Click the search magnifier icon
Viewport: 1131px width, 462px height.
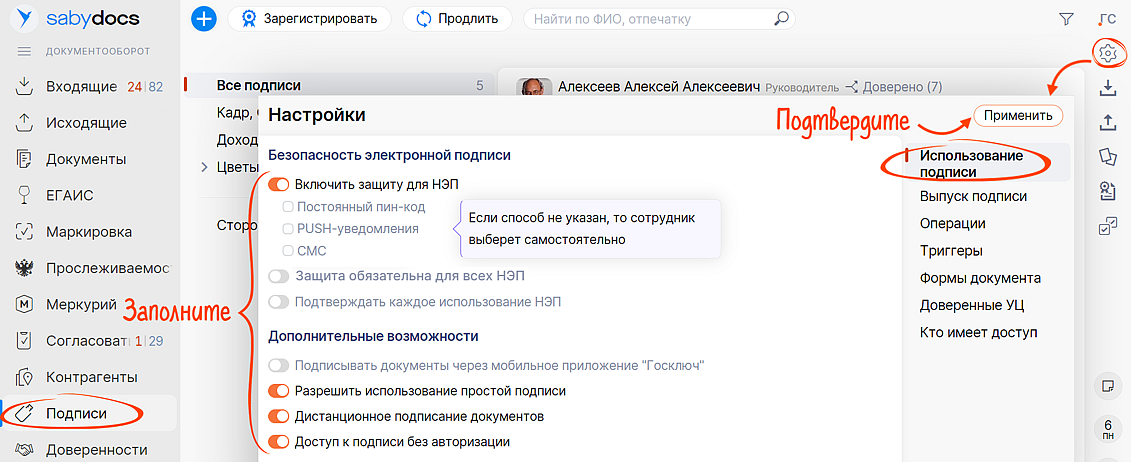[x=782, y=19]
